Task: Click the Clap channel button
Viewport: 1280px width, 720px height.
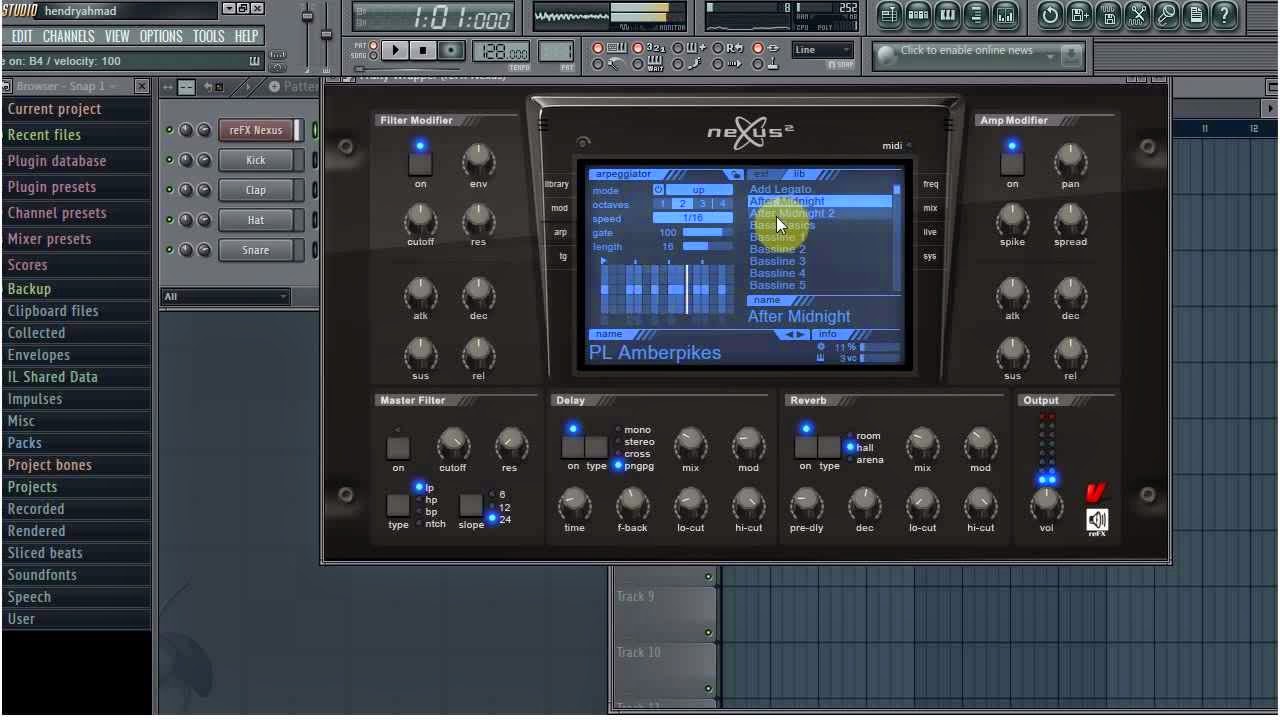Action: [256, 190]
